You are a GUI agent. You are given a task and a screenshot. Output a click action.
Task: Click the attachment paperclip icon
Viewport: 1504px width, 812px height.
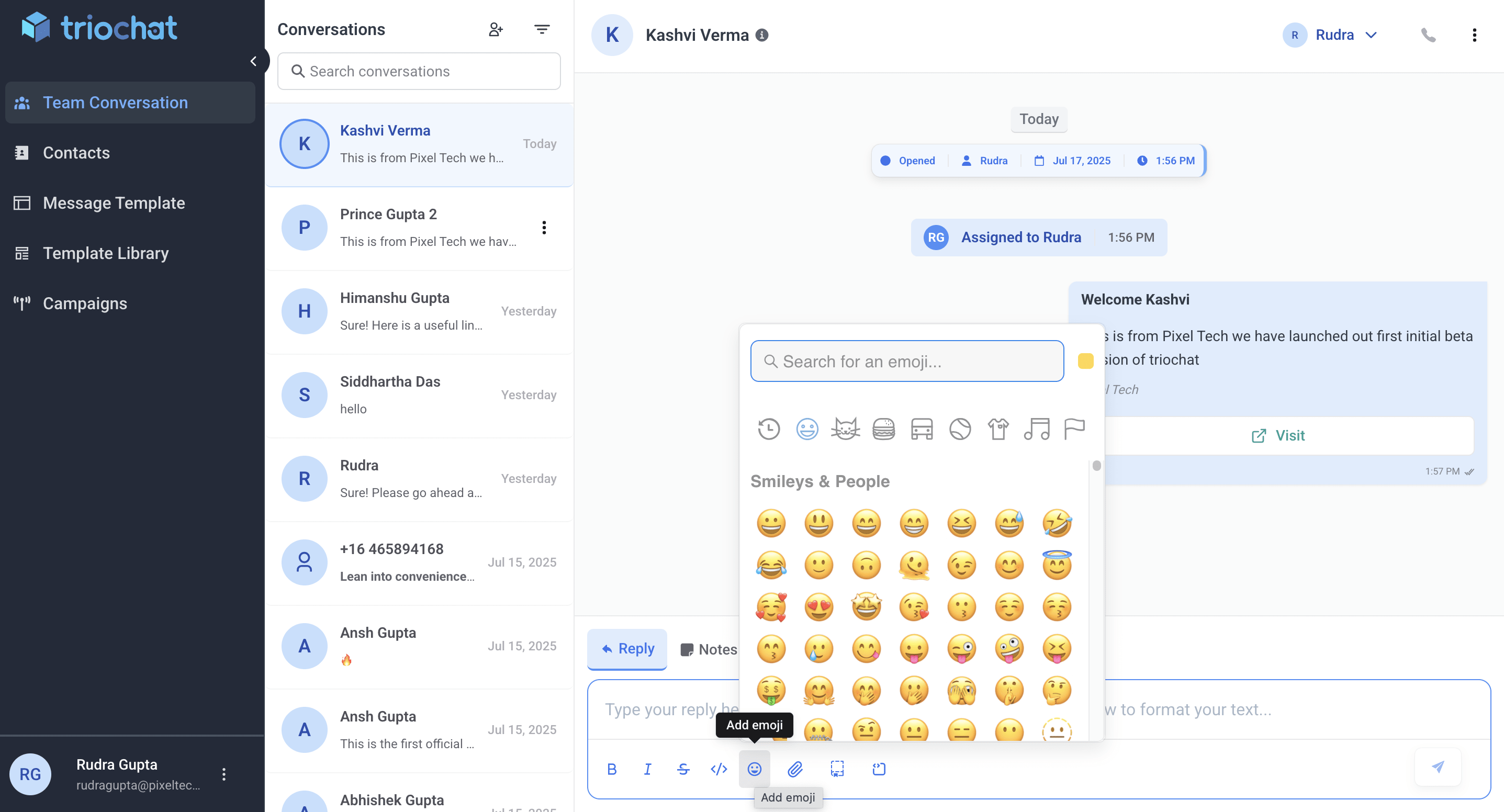(x=795, y=770)
